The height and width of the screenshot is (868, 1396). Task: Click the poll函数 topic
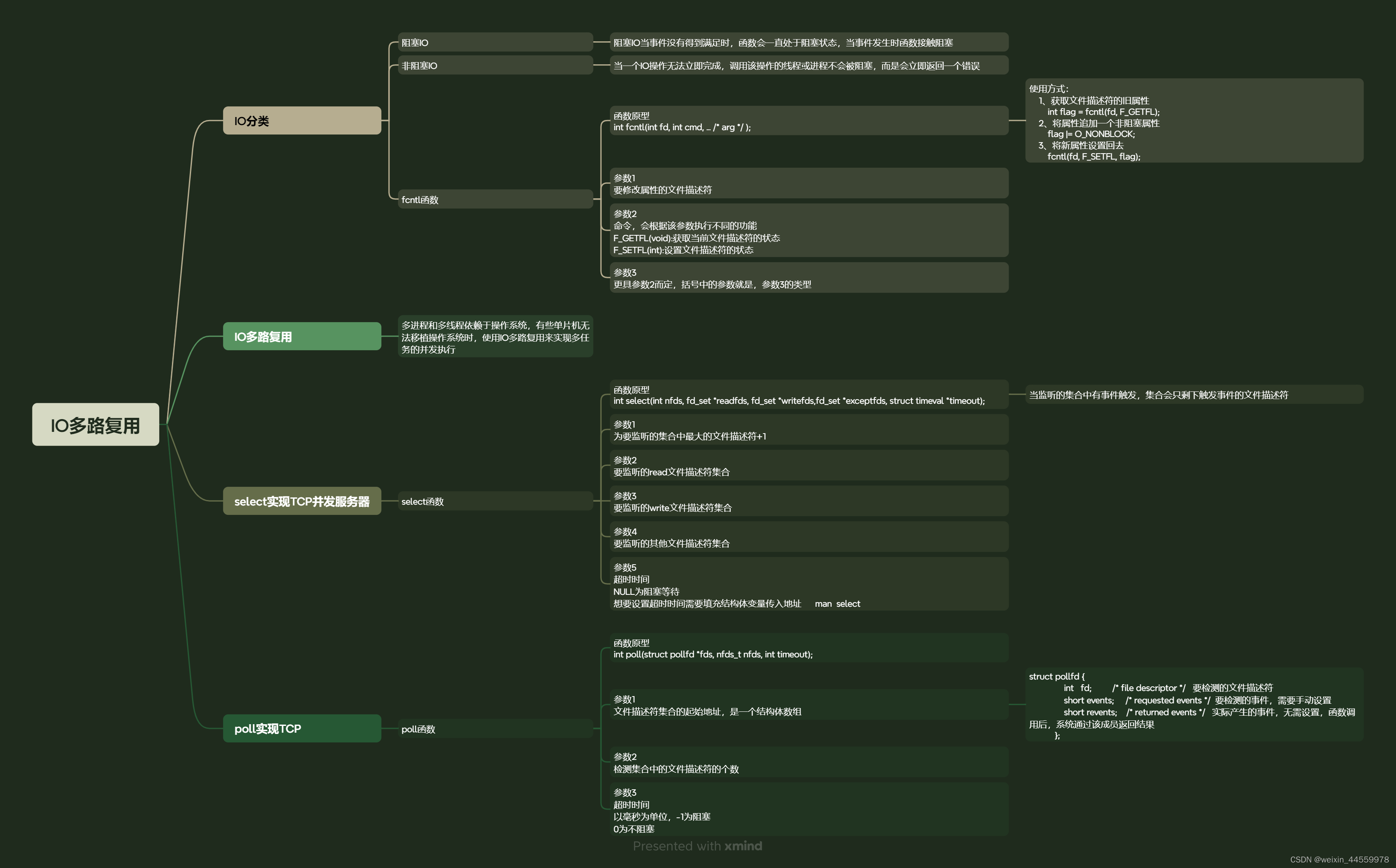[495, 728]
